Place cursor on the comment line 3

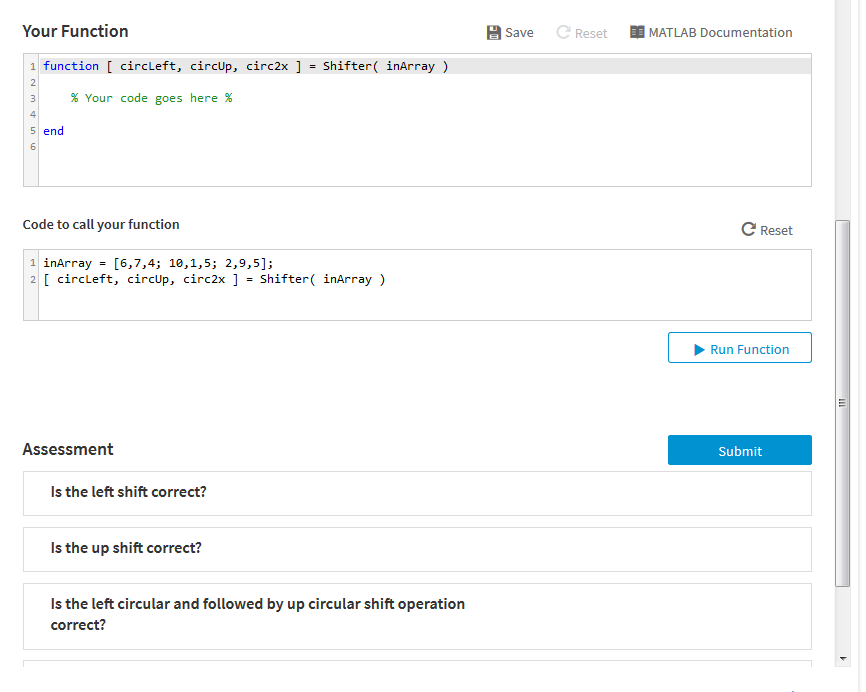[148, 97]
